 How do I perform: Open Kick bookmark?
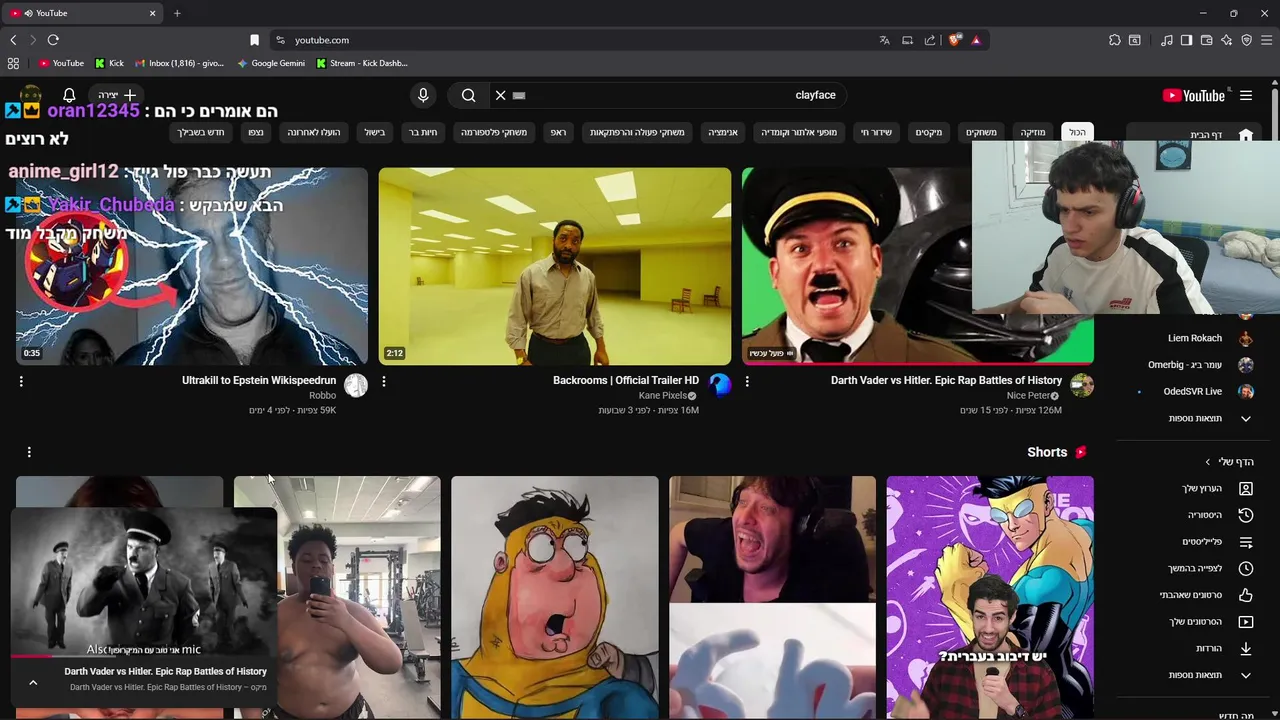pos(109,63)
